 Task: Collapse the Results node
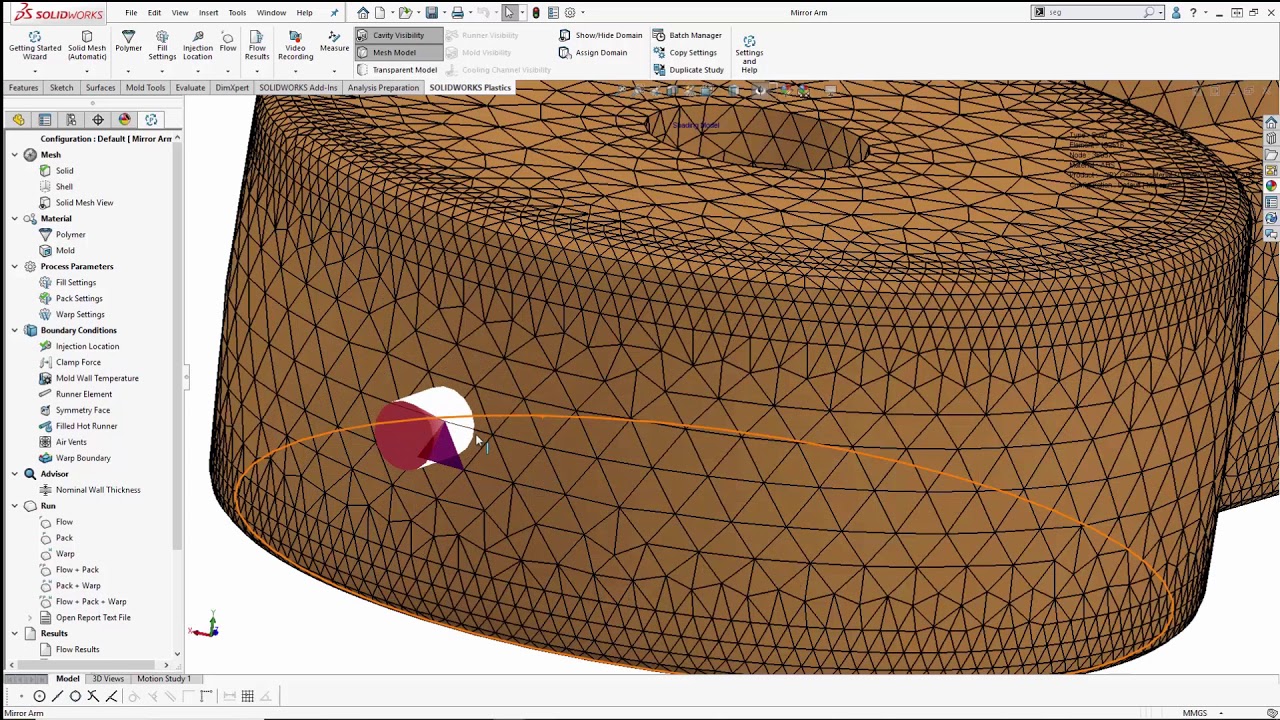14,634
